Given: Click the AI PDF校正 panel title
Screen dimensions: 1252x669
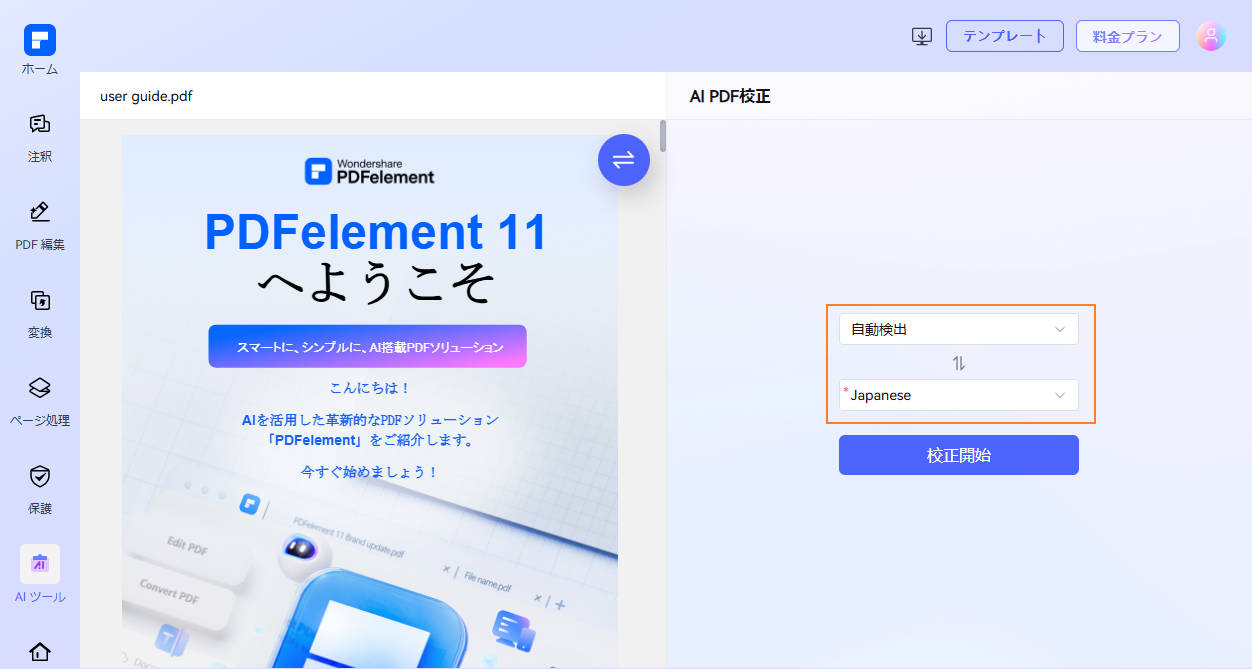Looking at the screenshot, I should coord(730,96).
